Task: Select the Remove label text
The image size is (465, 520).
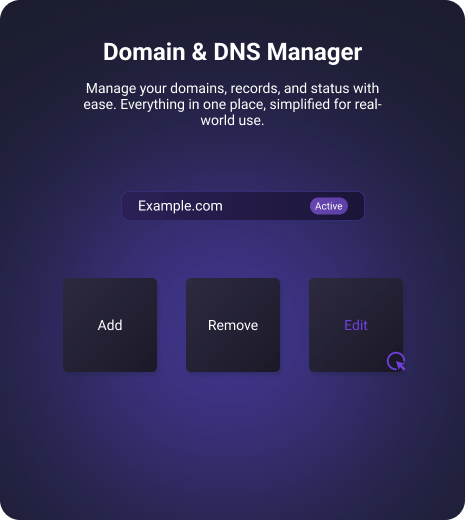Action: click(x=233, y=325)
